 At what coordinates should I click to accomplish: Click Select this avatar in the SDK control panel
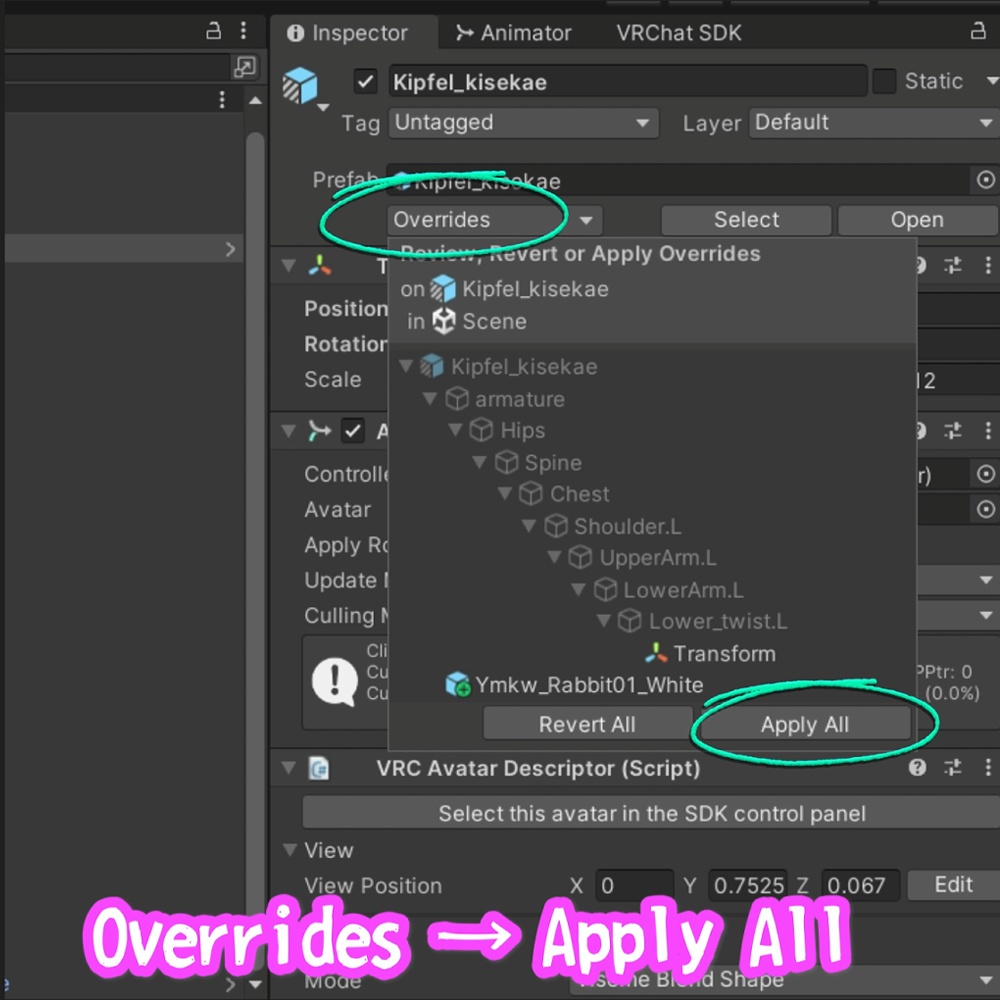coord(651,813)
